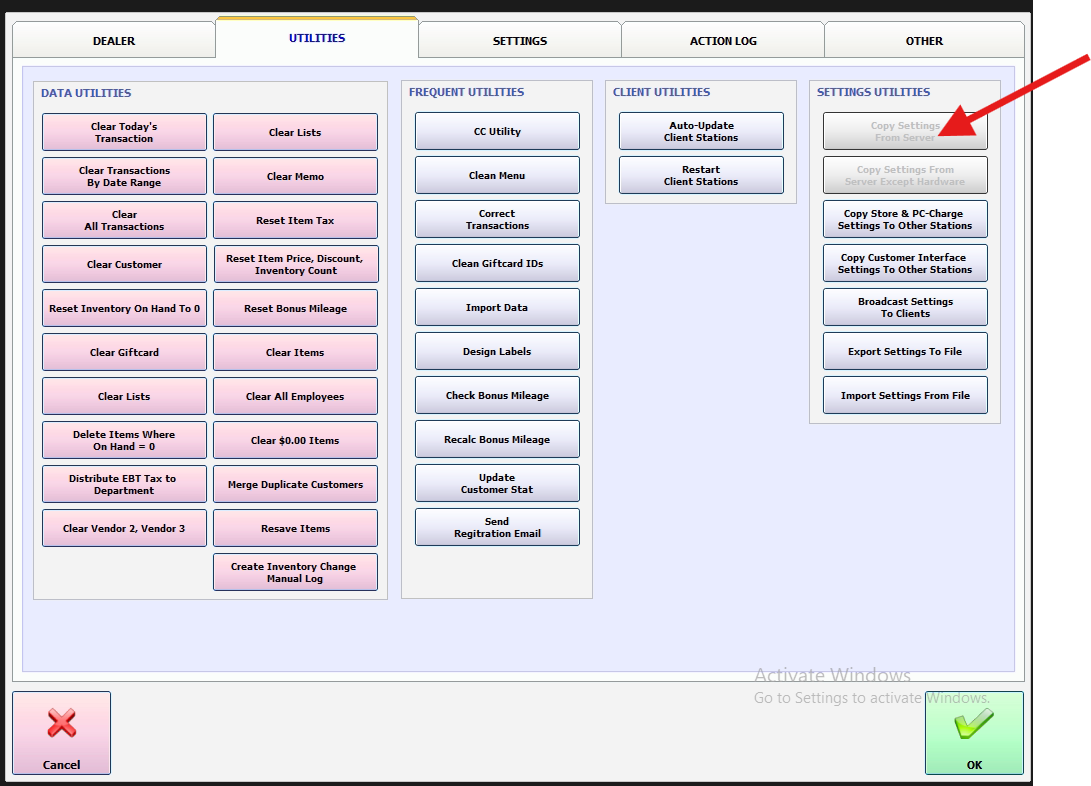Viewport: 1091px width, 786px height.
Task: Click the Update Customer Stat button
Action: [497, 483]
